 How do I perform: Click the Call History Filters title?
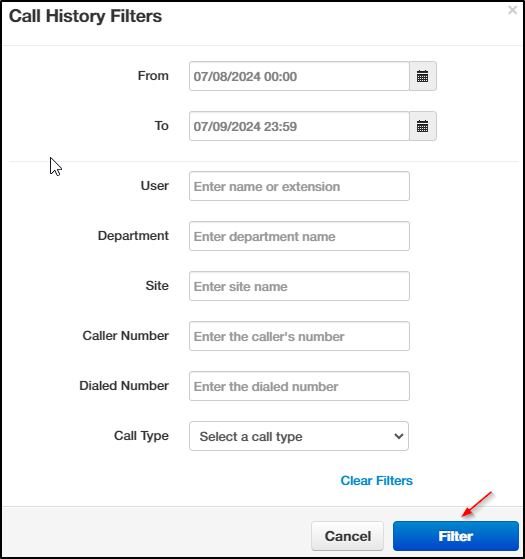pyautogui.click(x=85, y=16)
